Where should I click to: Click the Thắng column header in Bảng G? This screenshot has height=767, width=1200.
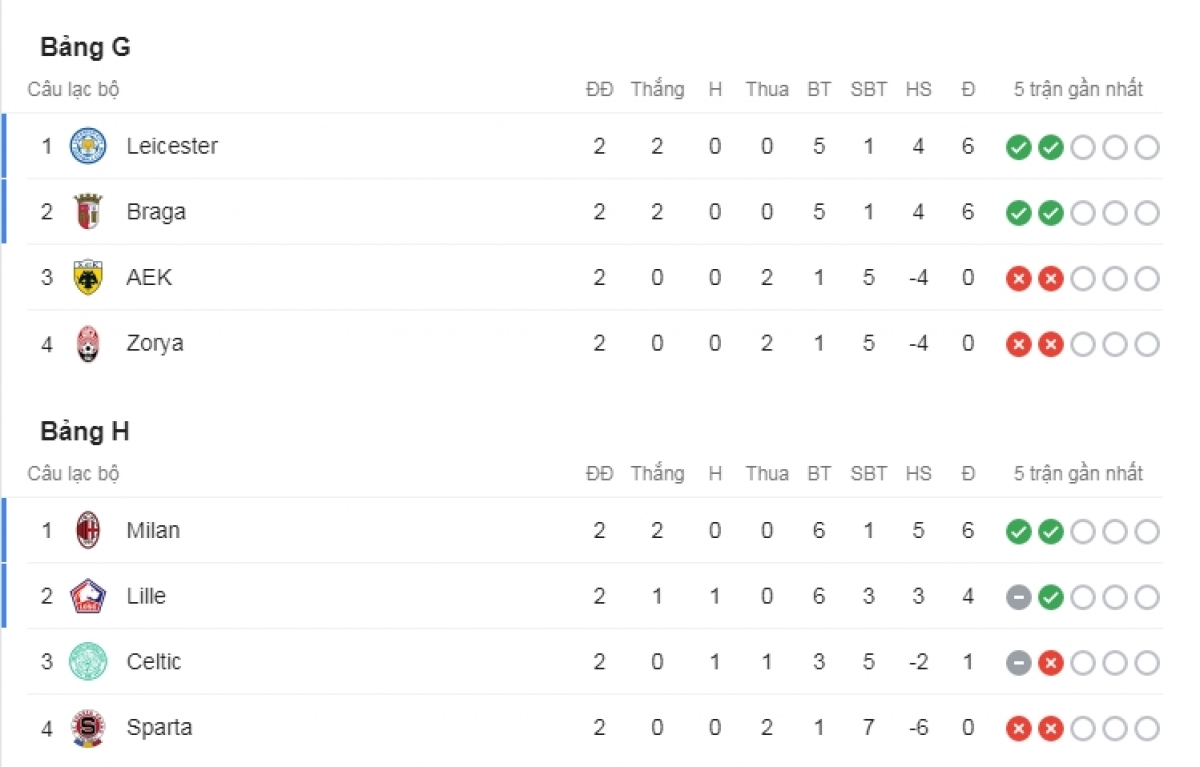[657, 89]
